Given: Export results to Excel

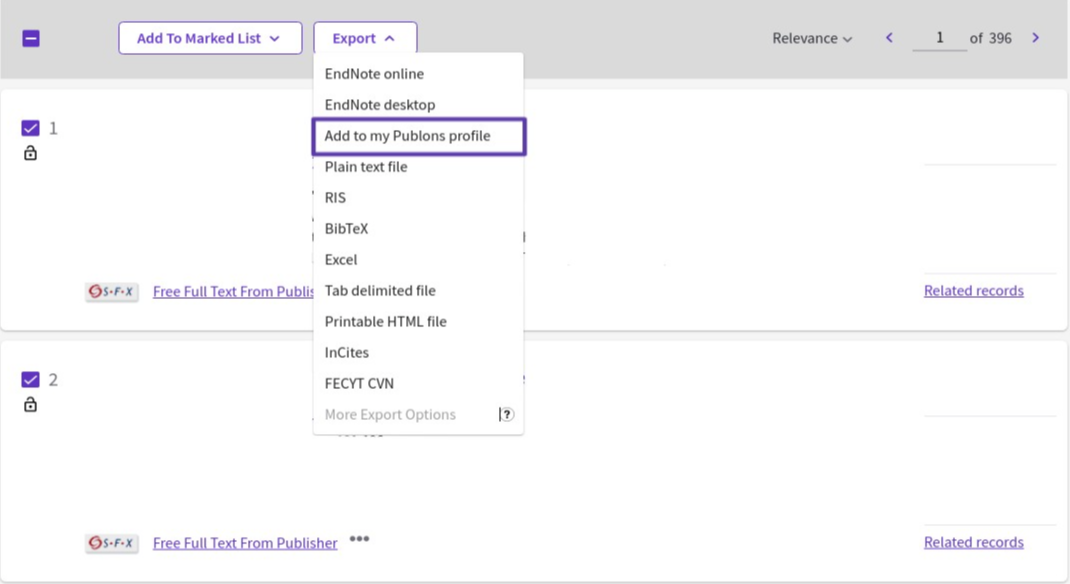Looking at the screenshot, I should pyautogui.click(x=418, y=259).
